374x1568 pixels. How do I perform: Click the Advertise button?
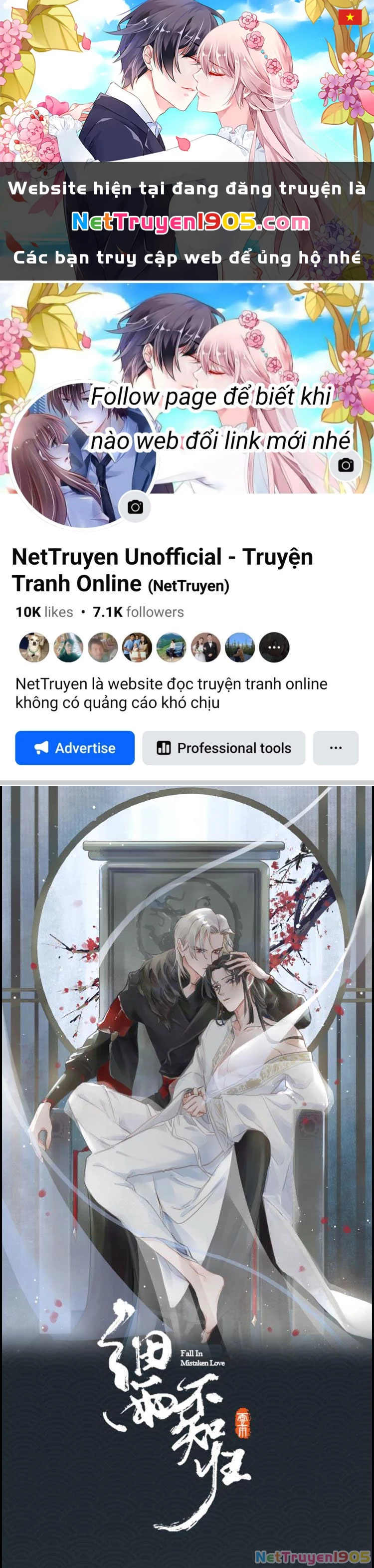[x=75, y=747]
